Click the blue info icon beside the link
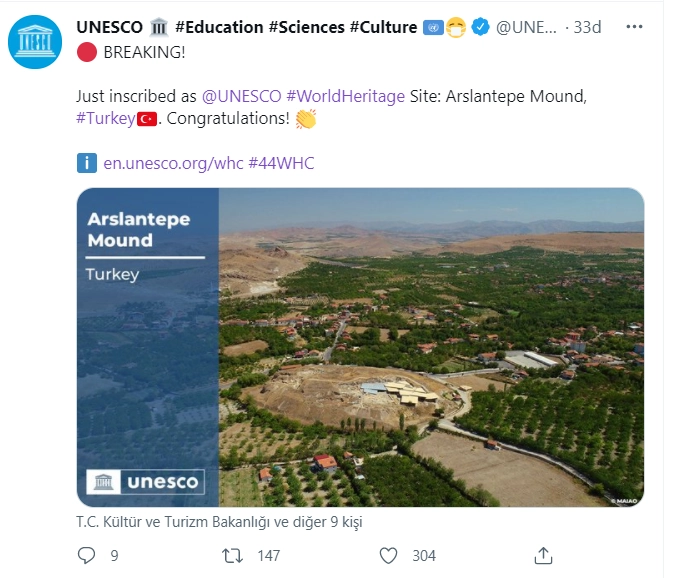 click(x=87, y=163)
